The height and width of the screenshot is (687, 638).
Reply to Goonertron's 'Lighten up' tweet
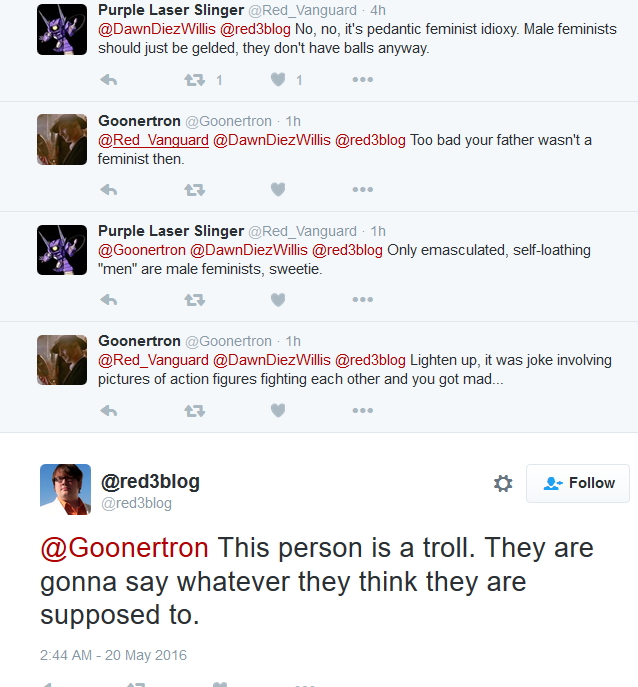tap(109, 411)
